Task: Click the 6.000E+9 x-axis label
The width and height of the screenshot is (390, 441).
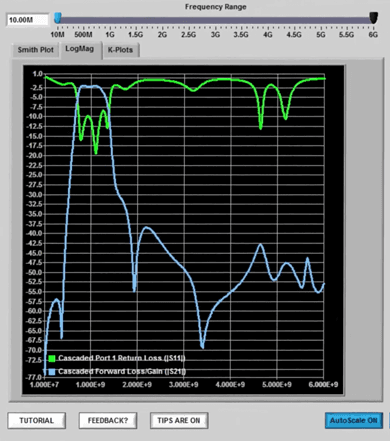Action: click(323, 385)
